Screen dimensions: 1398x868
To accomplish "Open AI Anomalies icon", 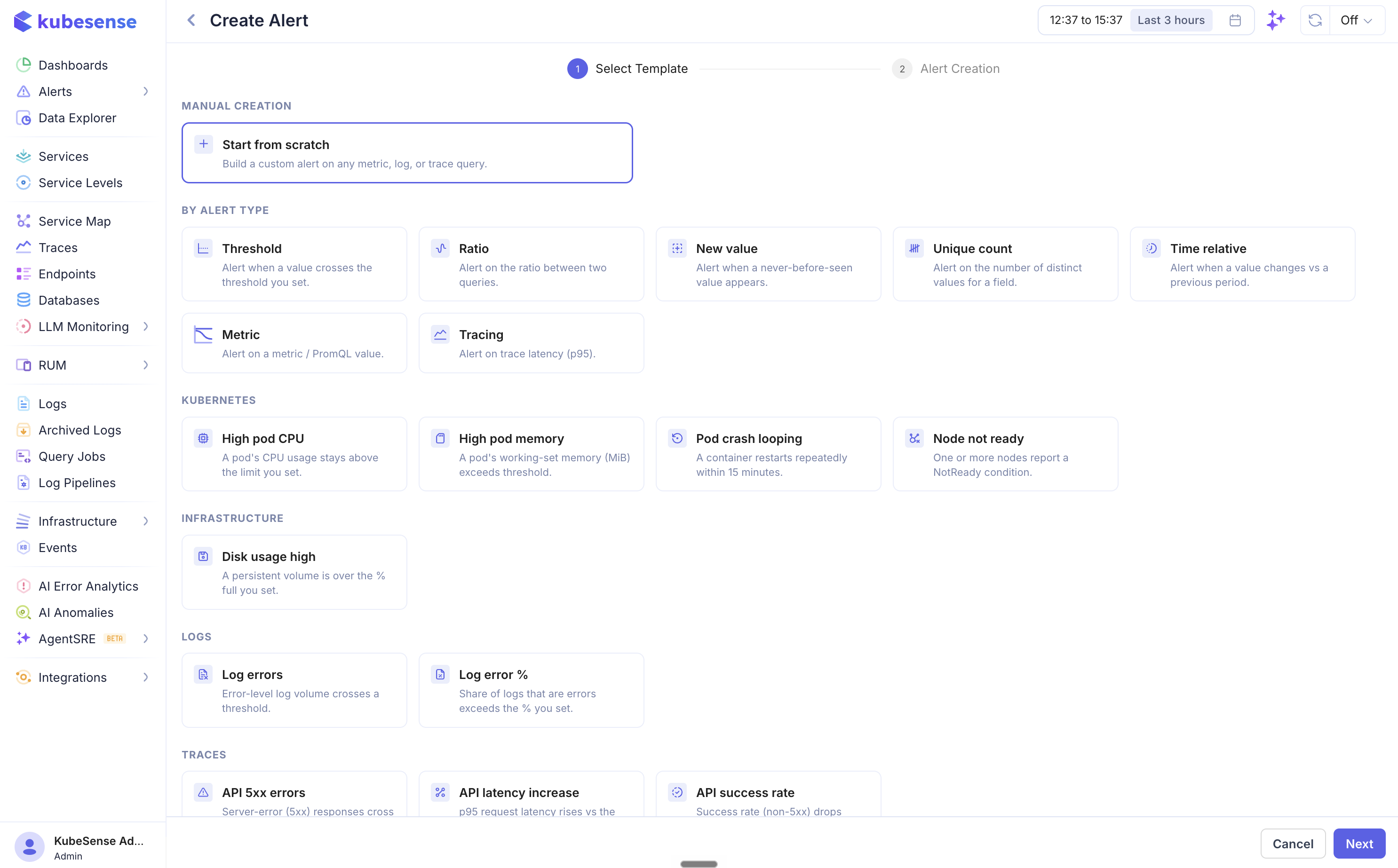I will click(x=24, y=613).
